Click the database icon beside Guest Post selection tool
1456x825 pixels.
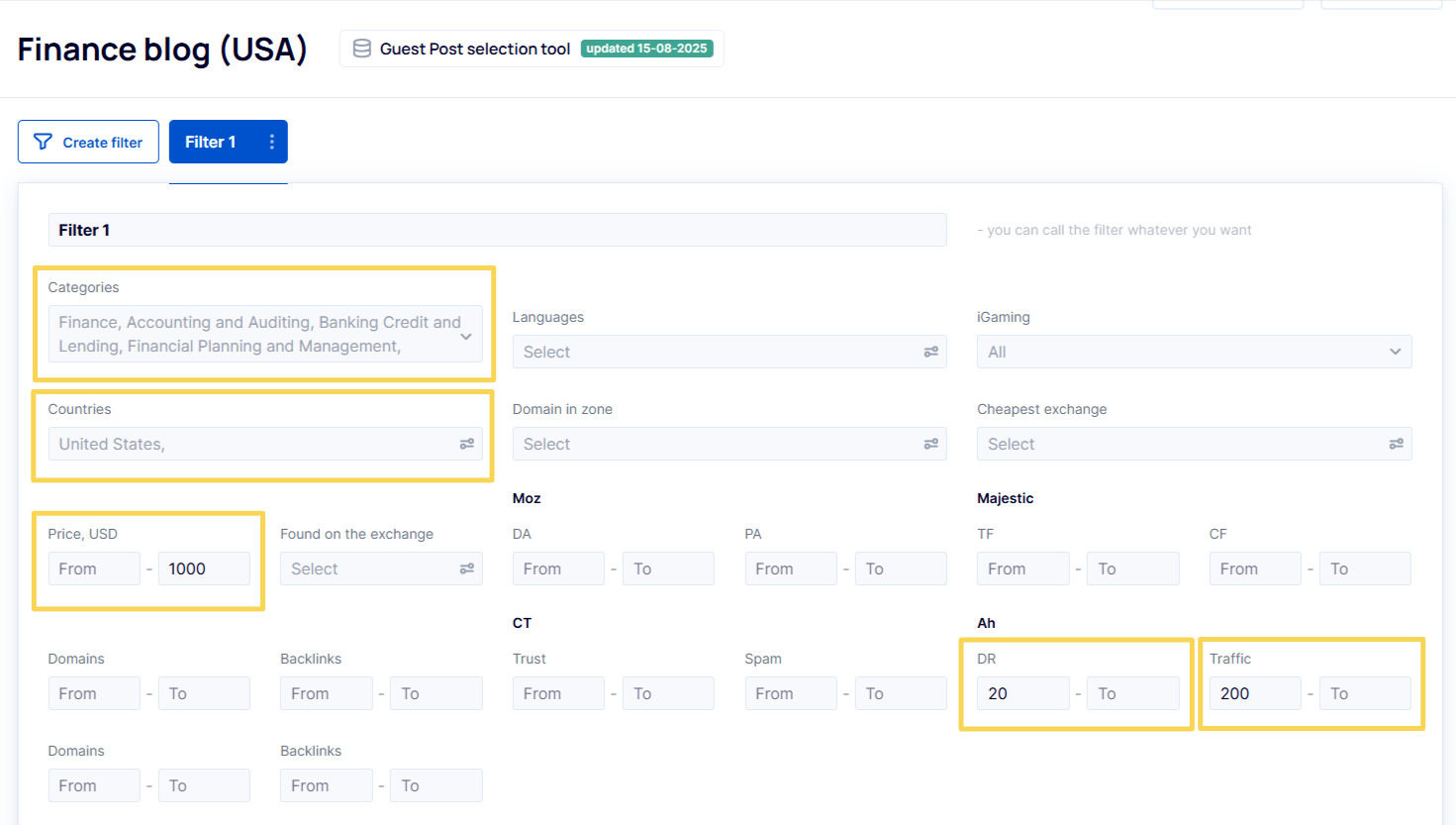click(362, 49)
